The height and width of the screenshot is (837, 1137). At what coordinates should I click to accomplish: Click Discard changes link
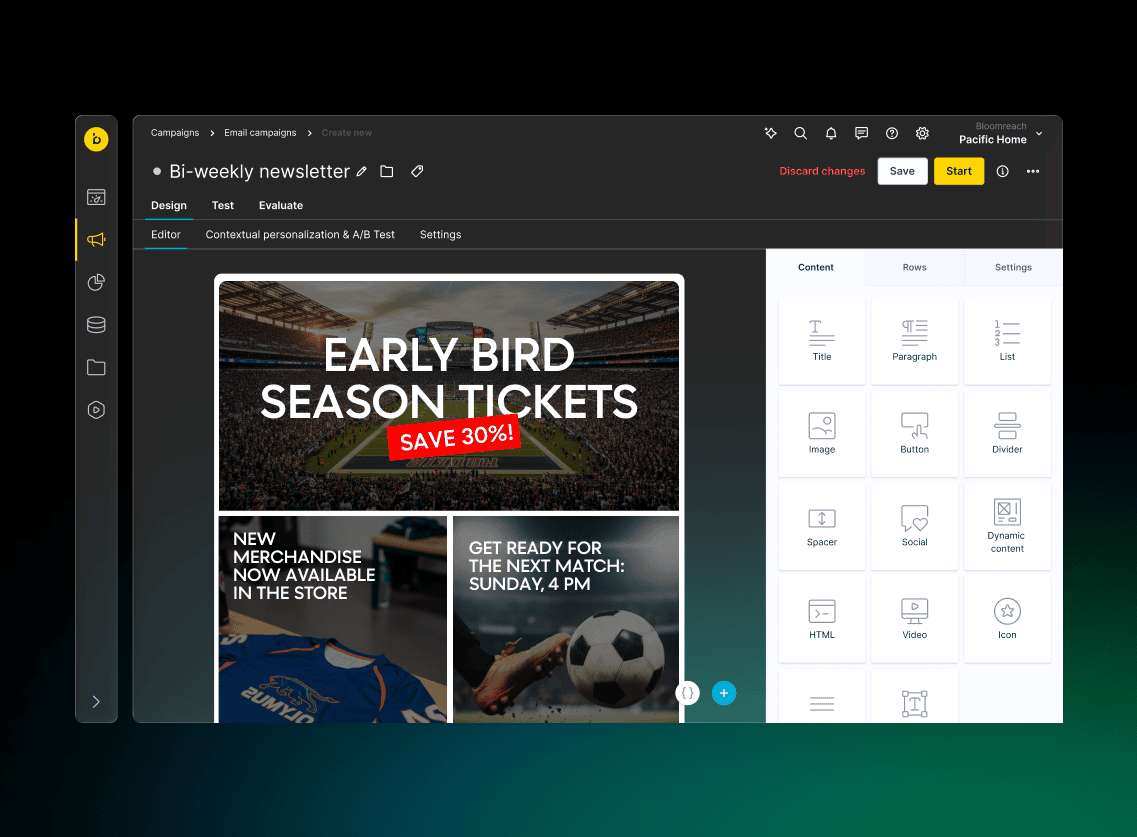[822, 171]
